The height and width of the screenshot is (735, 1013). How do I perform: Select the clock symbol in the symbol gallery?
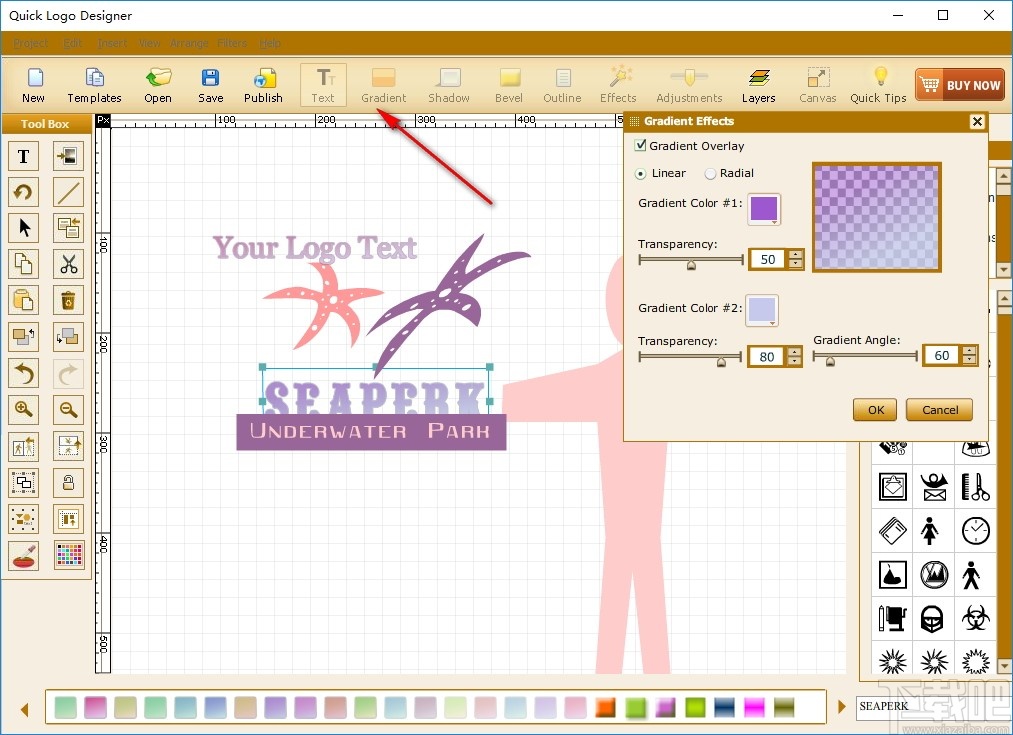[975, 531]
